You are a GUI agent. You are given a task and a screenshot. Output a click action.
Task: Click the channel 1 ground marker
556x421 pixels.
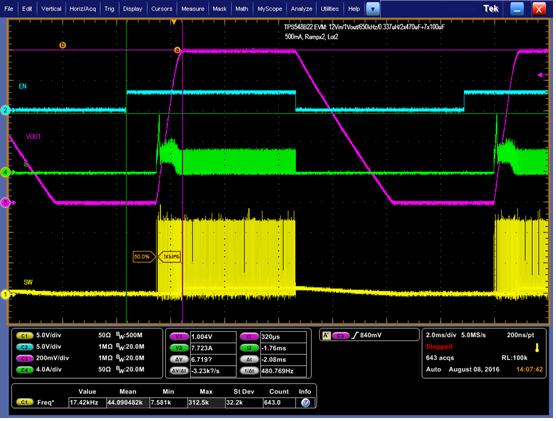(x=5, y=294)
